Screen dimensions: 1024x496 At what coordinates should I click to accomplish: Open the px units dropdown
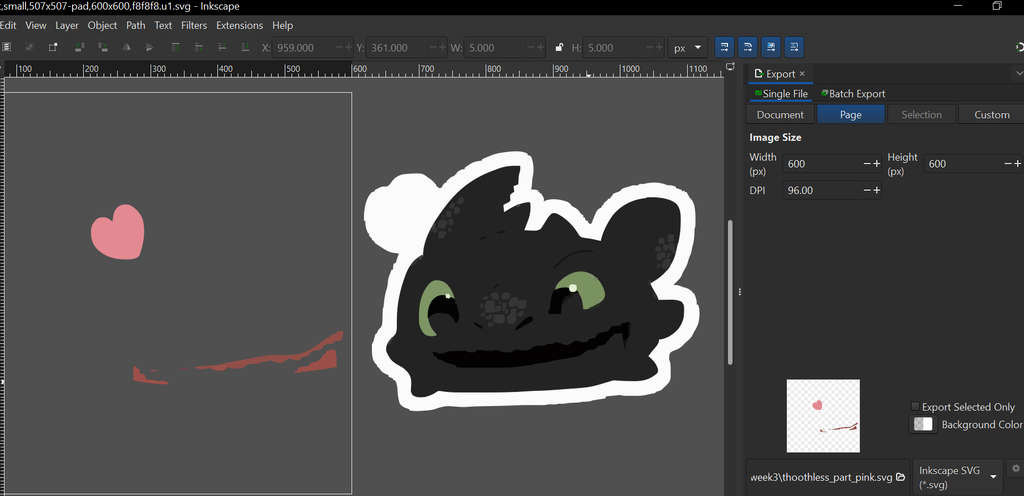pyautogui.click(x=688, y=47)
